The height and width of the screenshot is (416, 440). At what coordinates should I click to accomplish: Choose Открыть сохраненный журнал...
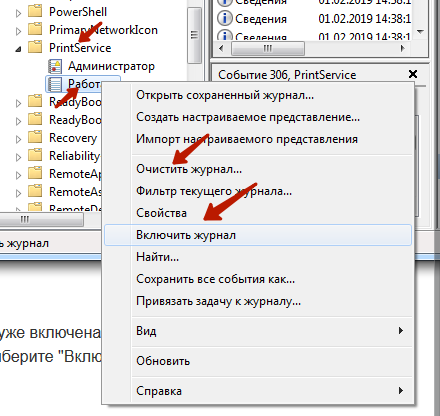[258, 95]
